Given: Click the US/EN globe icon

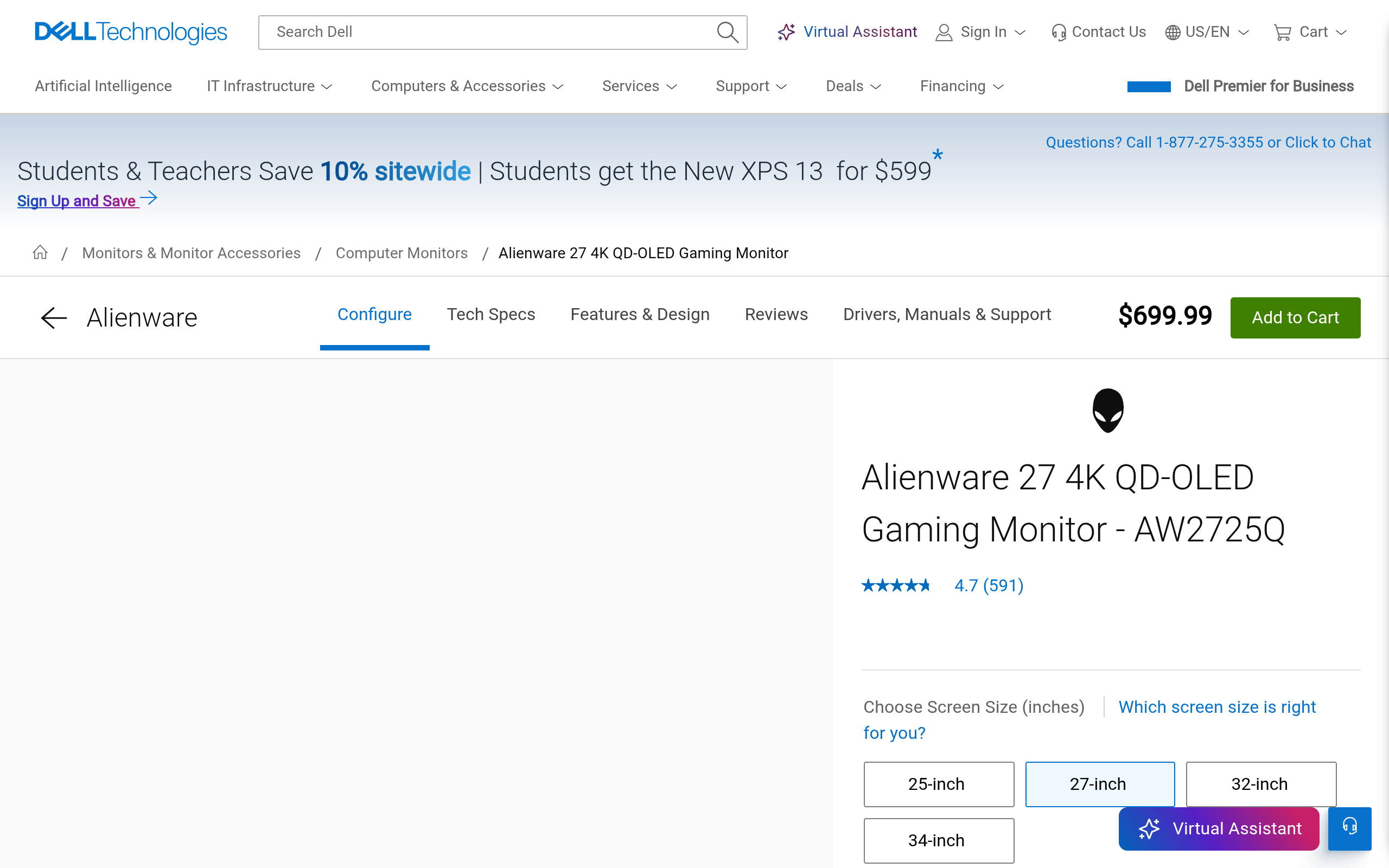Looking at the screenshot, I should [x=1173, y=32].
